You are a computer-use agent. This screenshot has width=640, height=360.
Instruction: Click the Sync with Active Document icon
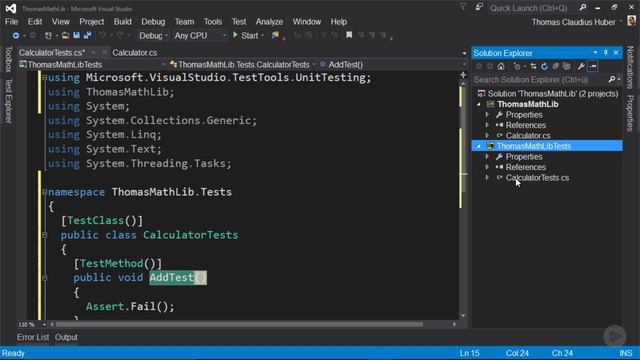[533, 66]
